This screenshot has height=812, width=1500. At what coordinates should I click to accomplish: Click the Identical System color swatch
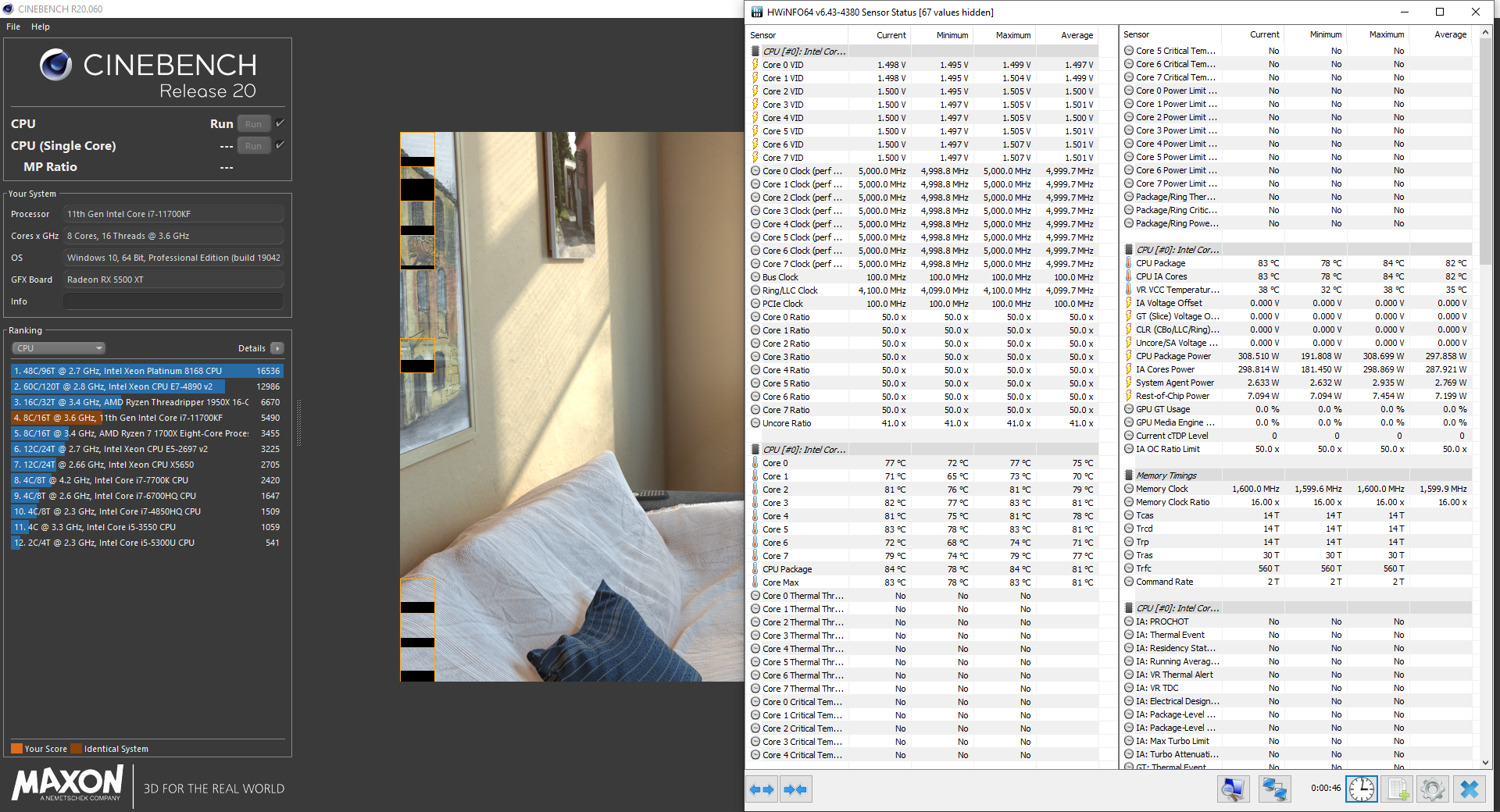point(76,749)
